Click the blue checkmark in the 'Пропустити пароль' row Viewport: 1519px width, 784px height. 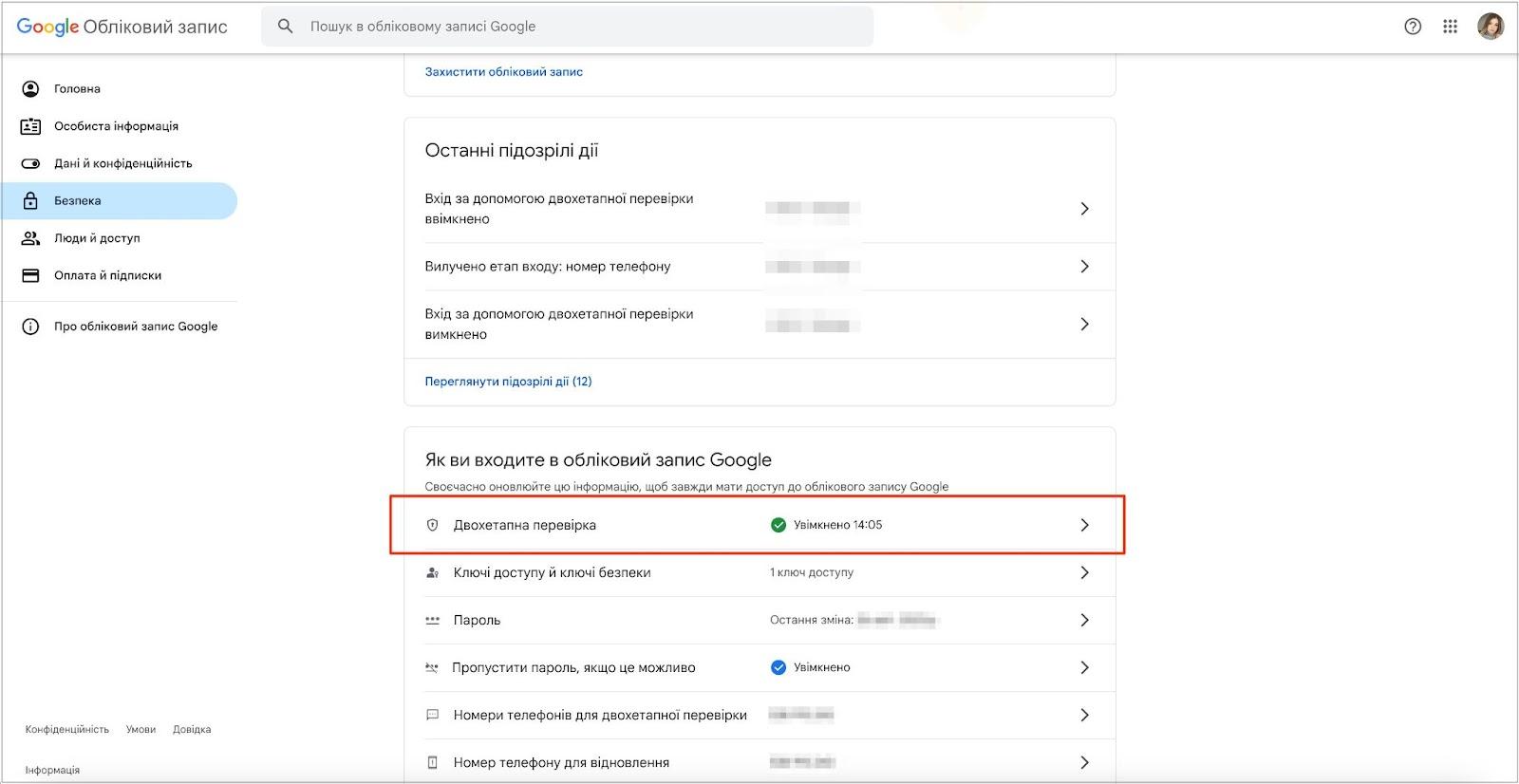[x=778, y=667]
